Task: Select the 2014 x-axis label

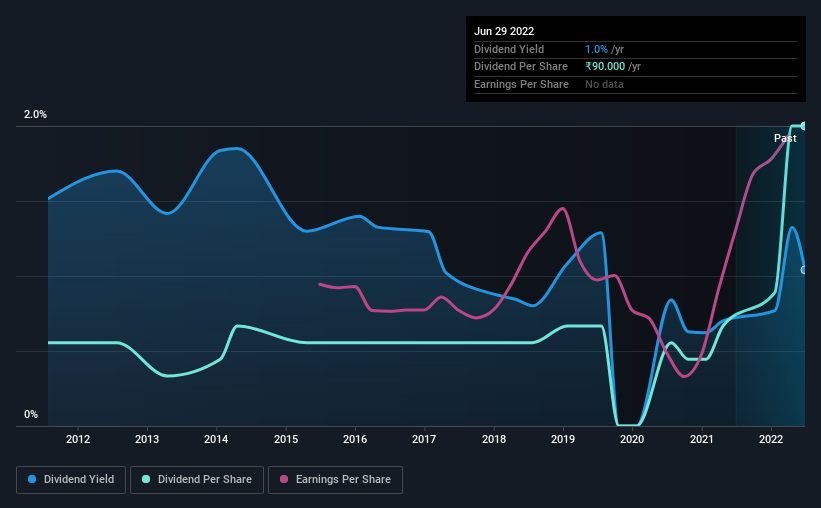Action: tap(216, 439)
